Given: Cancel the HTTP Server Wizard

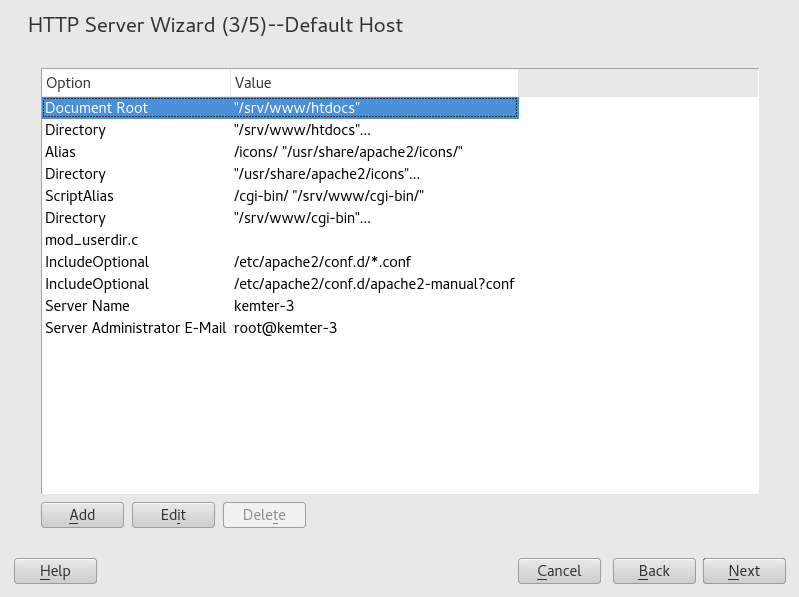Looking at the screenshot, I should [559, 571].
